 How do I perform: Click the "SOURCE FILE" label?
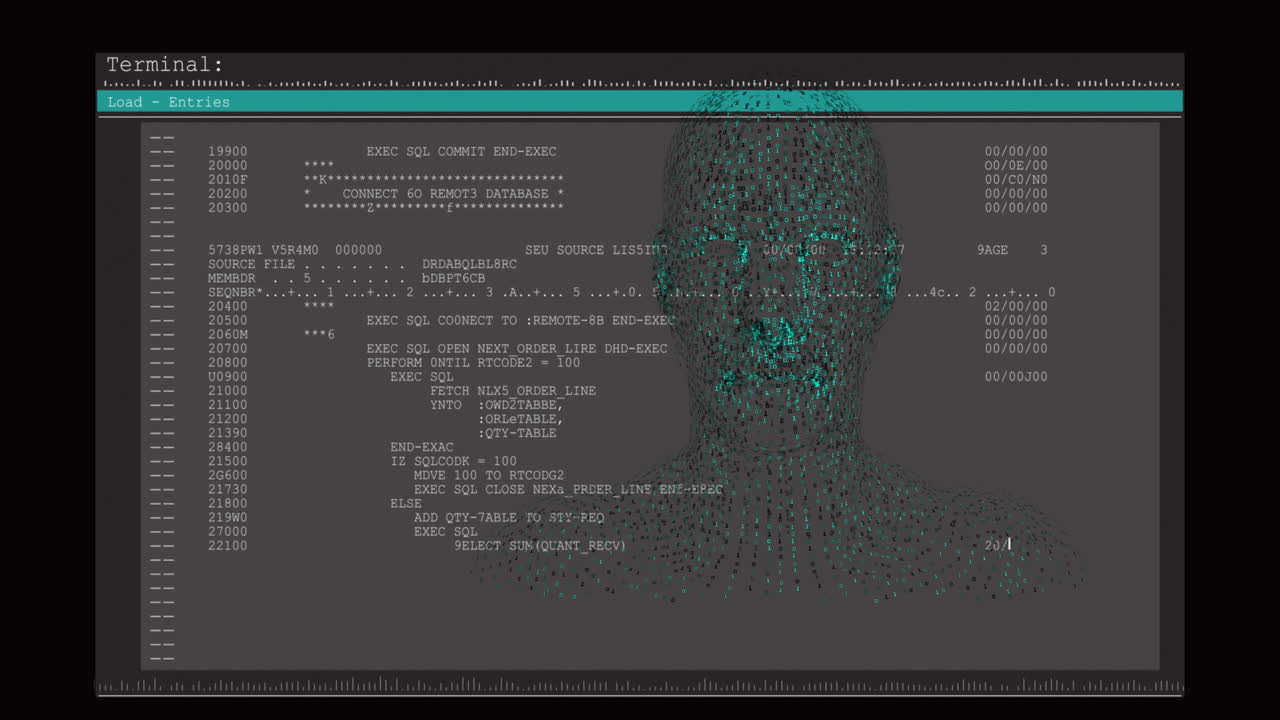click(x=251, y=264)
